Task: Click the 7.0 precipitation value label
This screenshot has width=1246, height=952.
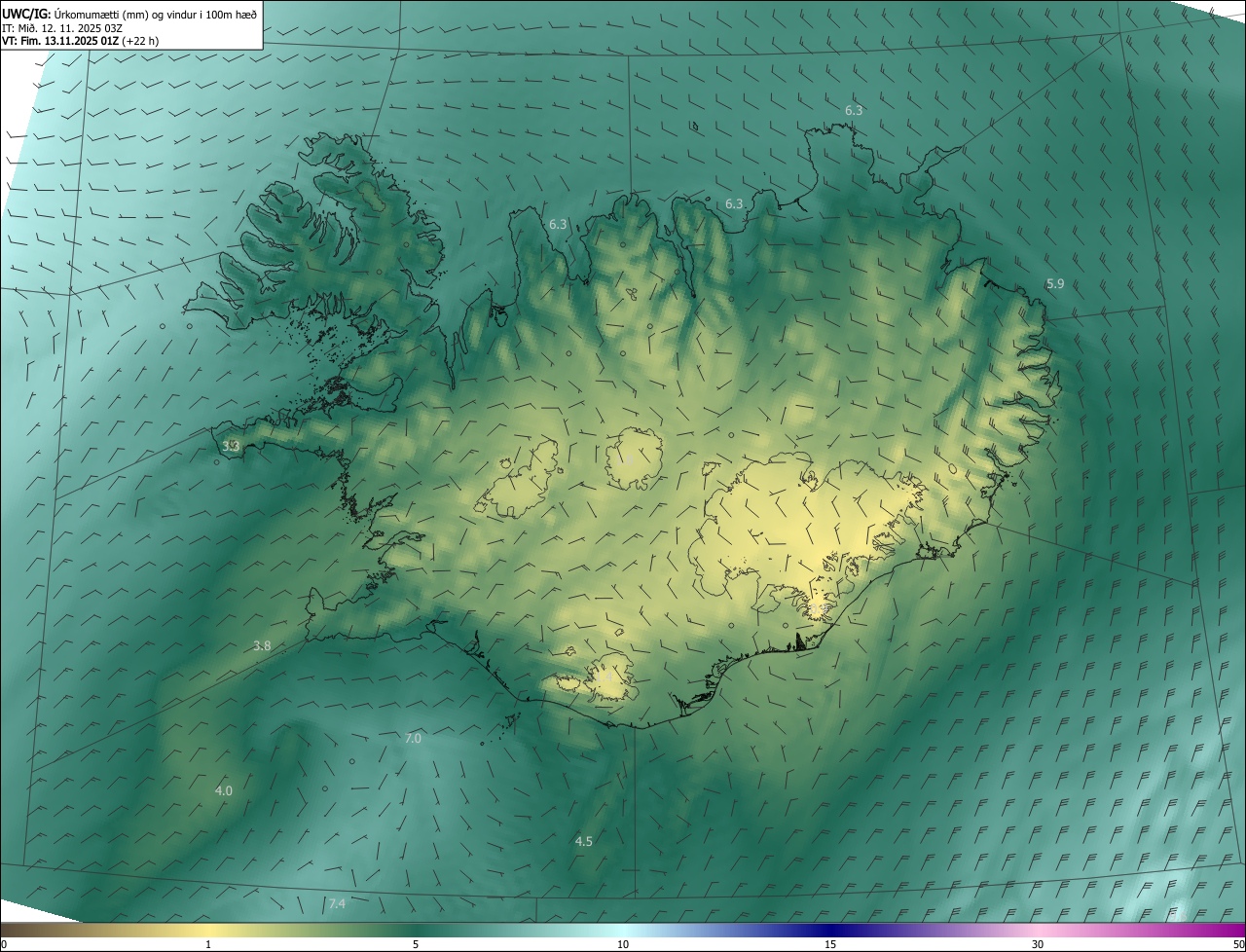Action: point(413,739)
